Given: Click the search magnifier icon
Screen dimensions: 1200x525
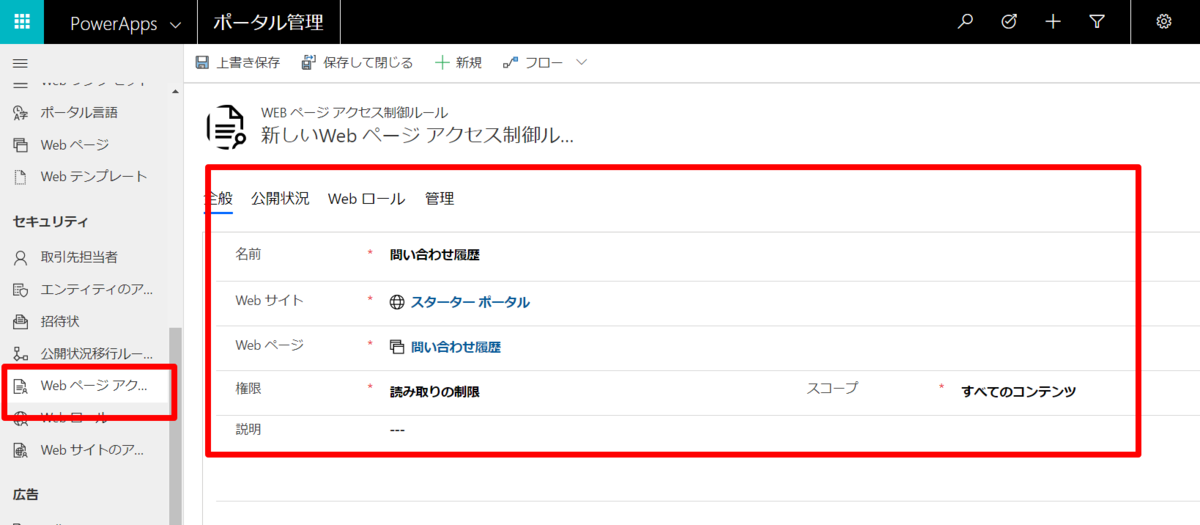Looking at the screenshot, I should click(x=965, y=22).
